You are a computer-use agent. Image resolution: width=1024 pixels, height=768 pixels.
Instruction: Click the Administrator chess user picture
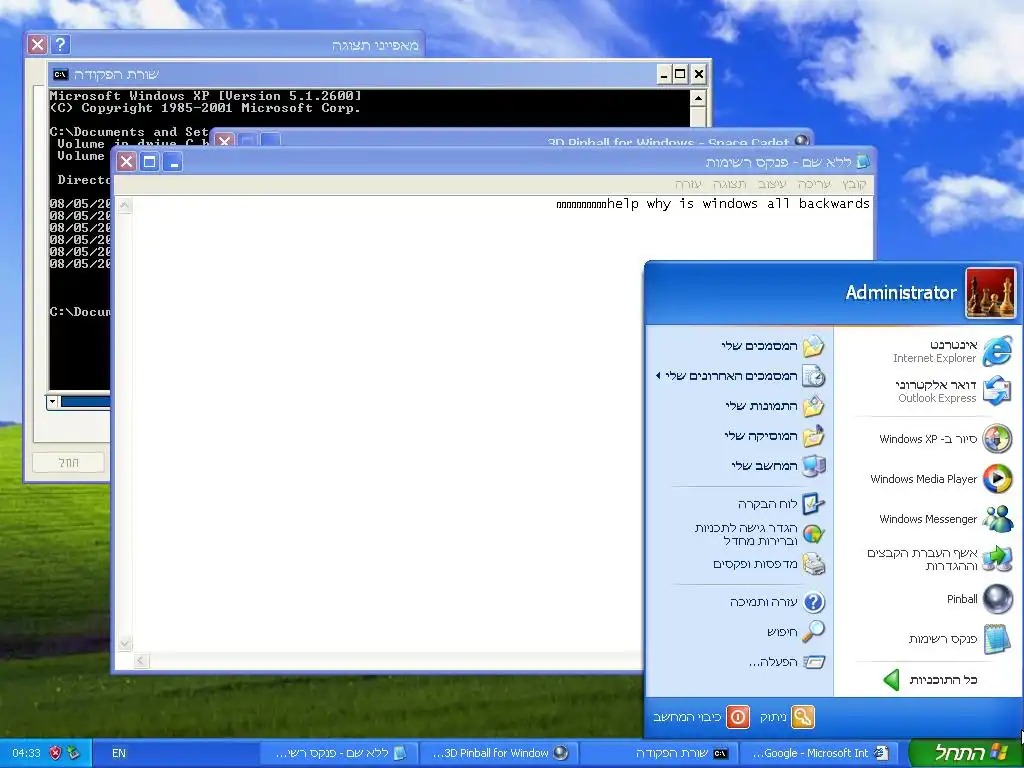point(991,293)
